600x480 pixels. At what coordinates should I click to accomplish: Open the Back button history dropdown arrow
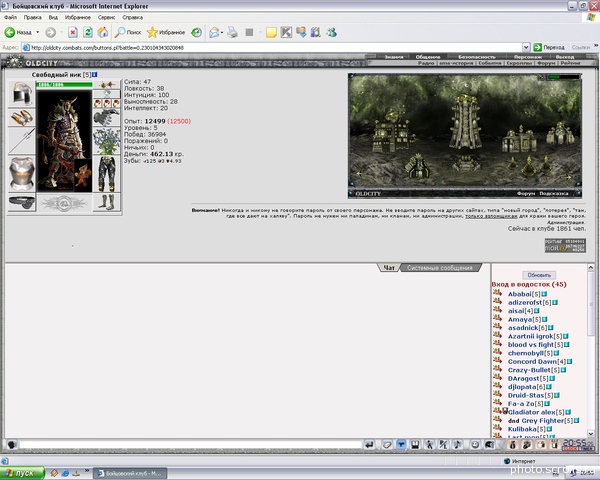38,33
